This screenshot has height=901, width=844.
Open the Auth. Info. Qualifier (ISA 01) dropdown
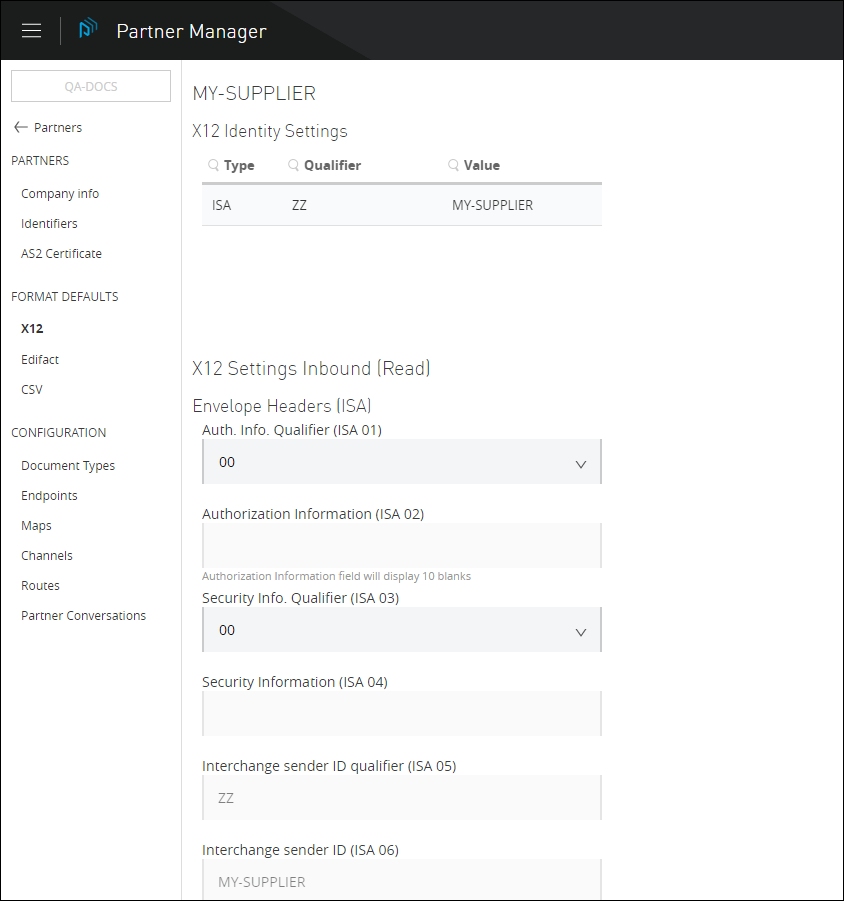(400, 463)
